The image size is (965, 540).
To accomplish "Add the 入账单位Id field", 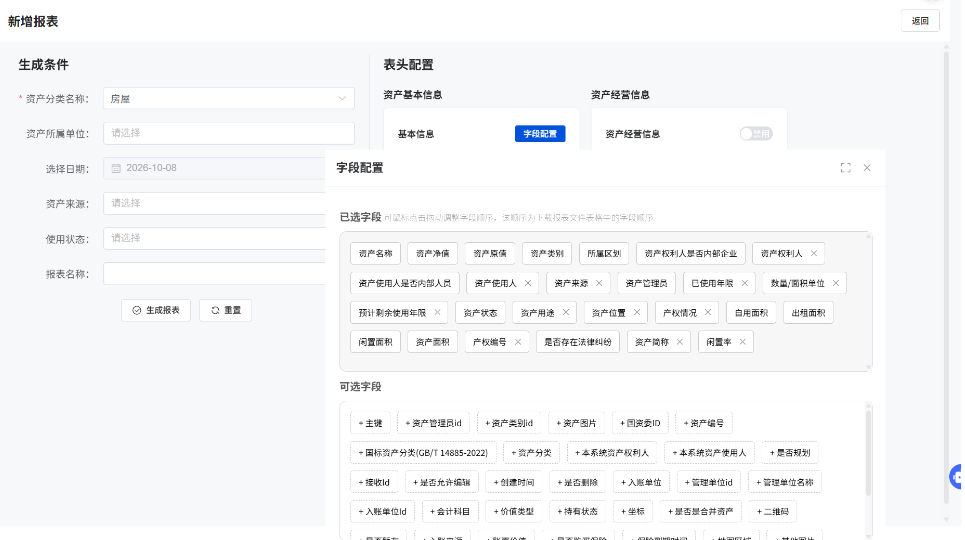I will click(383, 512).
